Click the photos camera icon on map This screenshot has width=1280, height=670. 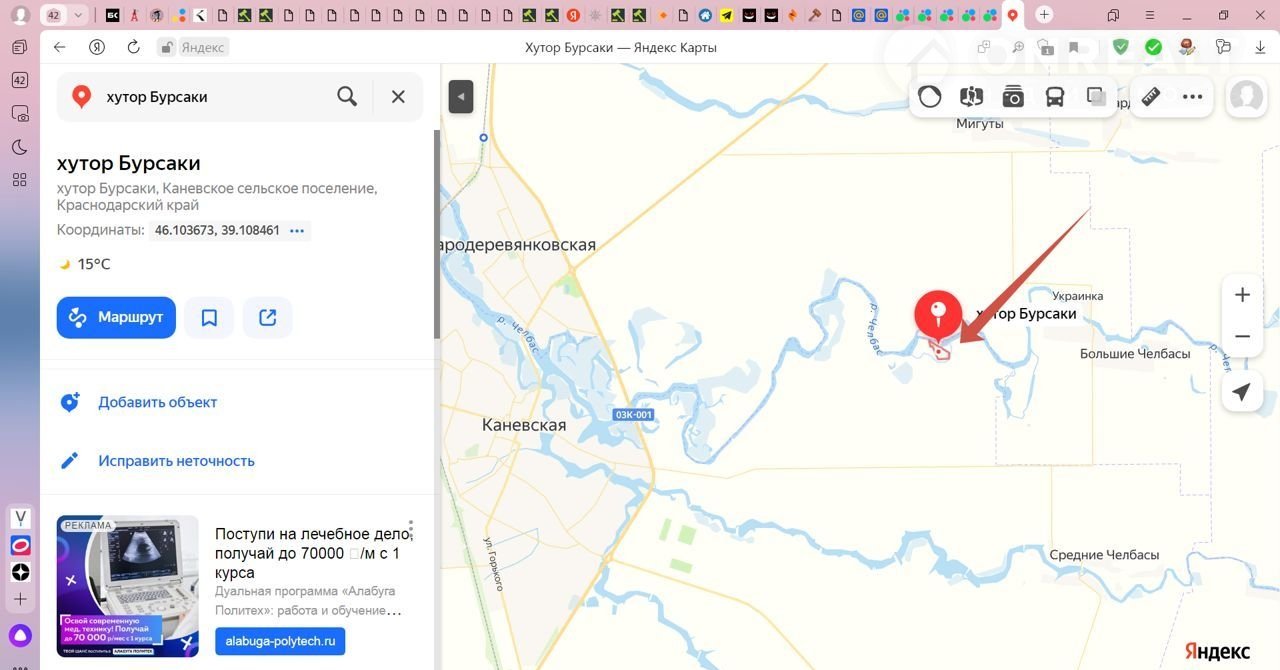click(x=1013, y=97)
